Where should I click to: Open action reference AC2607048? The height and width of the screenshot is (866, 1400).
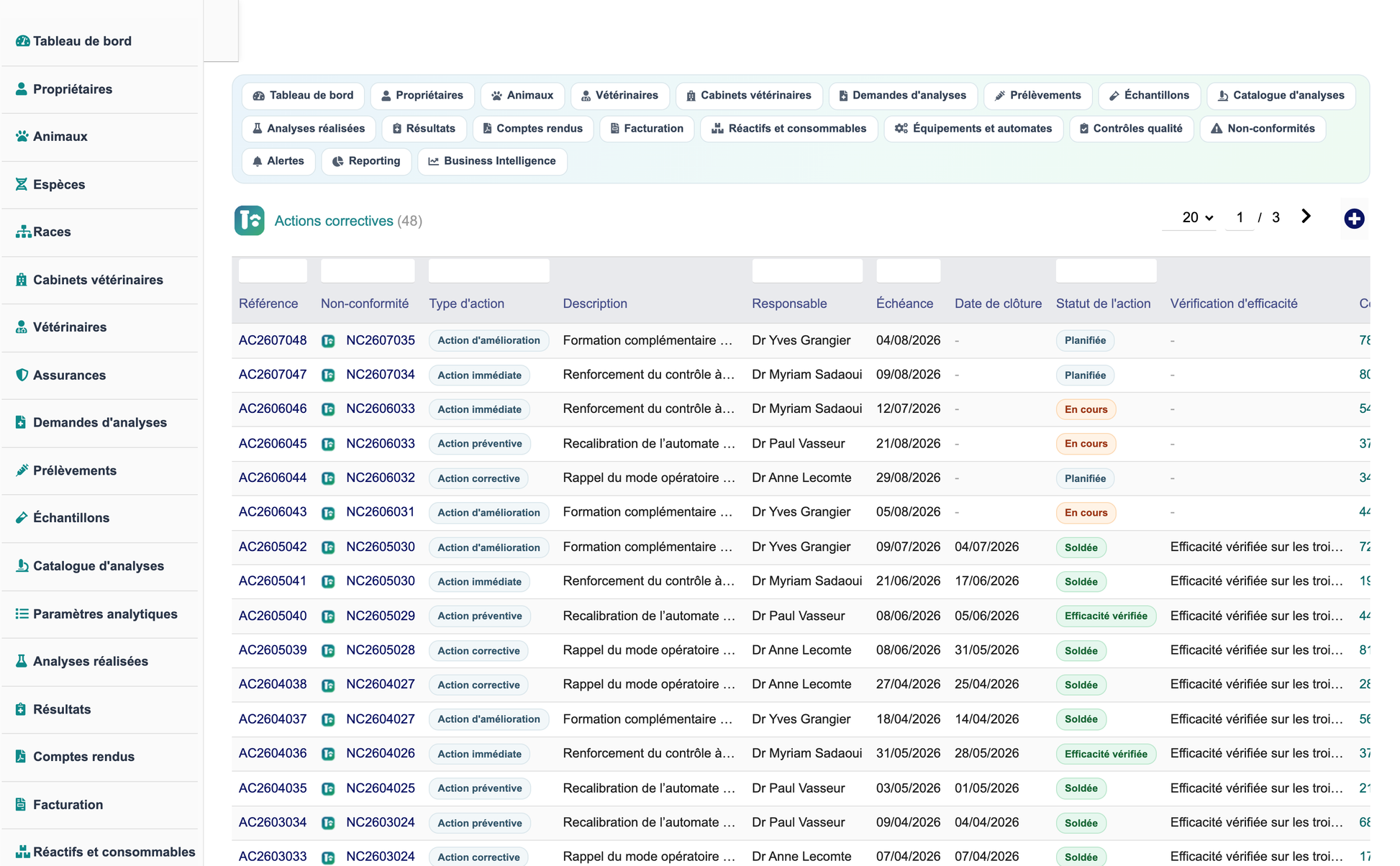click(273, 340)
